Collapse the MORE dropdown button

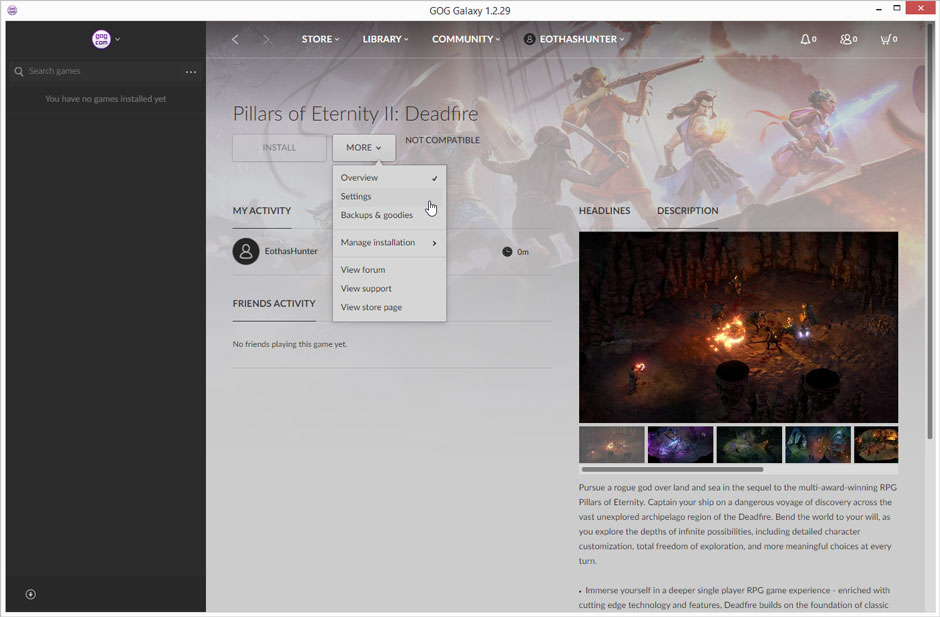pos(364,148)
